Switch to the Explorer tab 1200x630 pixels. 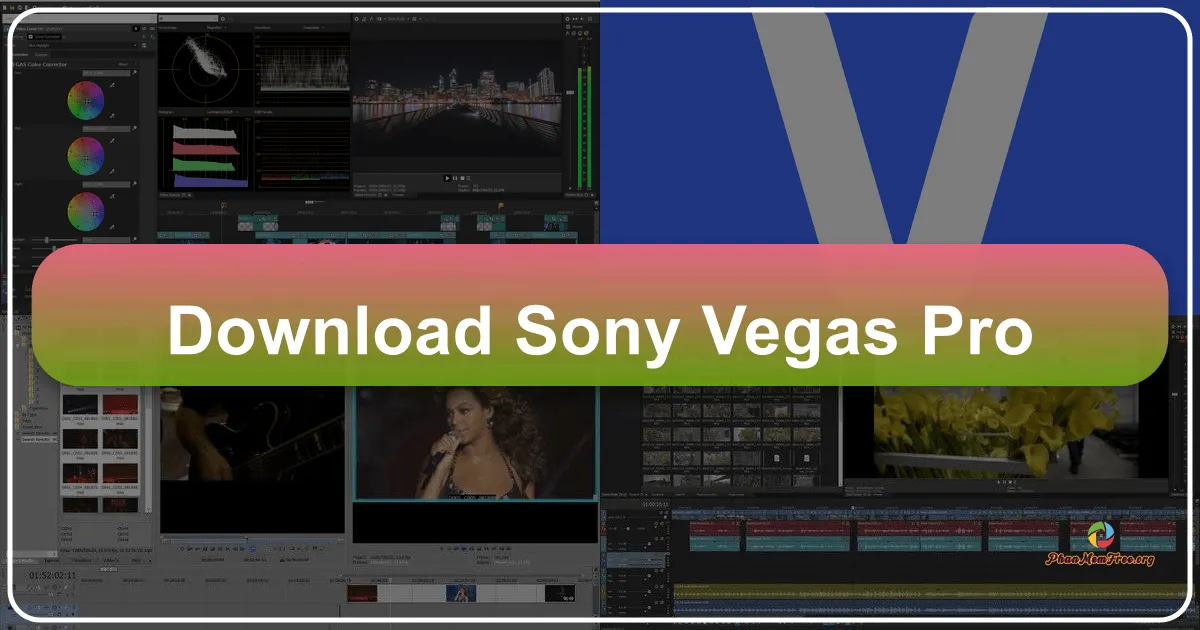click(x=52, y=560)
